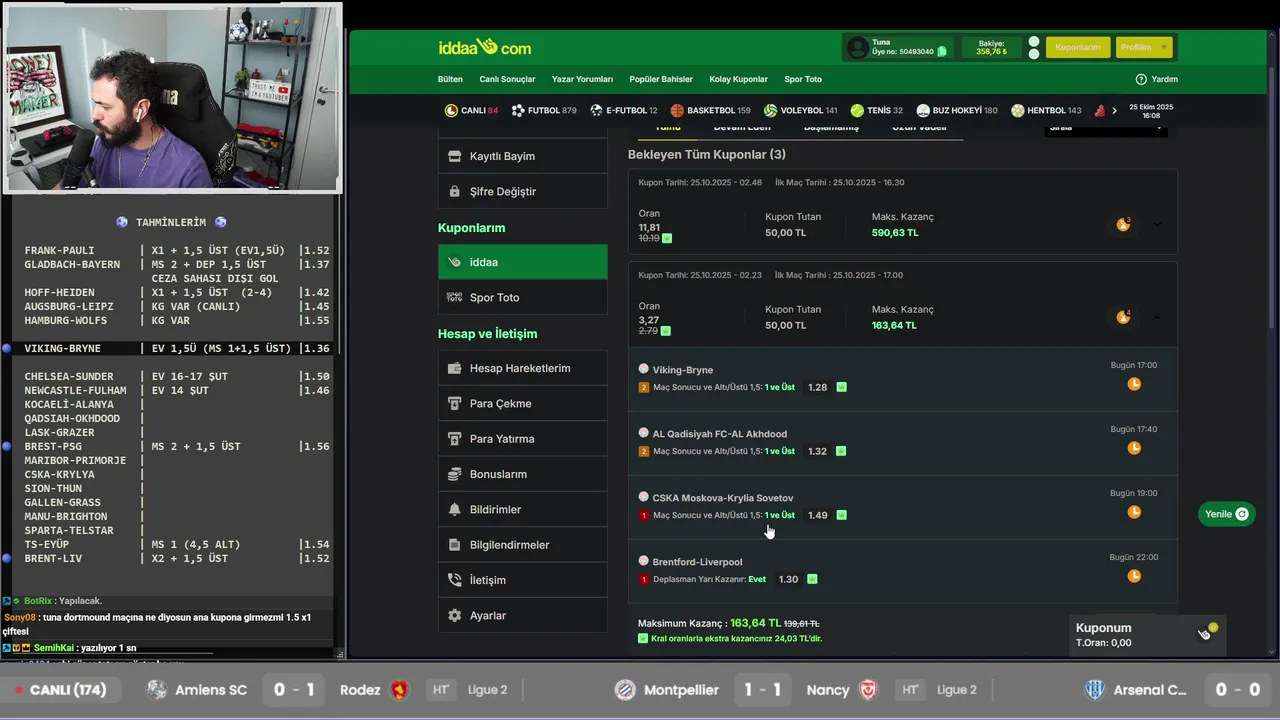Click the Ayarlar gear icon
The image size is (1280, 720).
pyautogui.click(x=454, y=616)
